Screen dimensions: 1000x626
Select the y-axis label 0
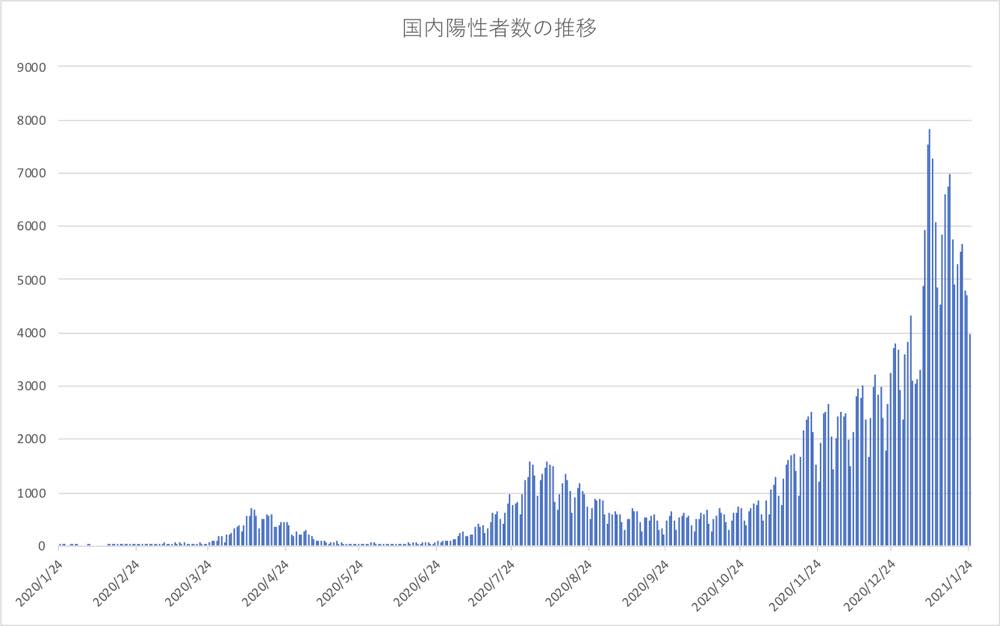point(42,546)
